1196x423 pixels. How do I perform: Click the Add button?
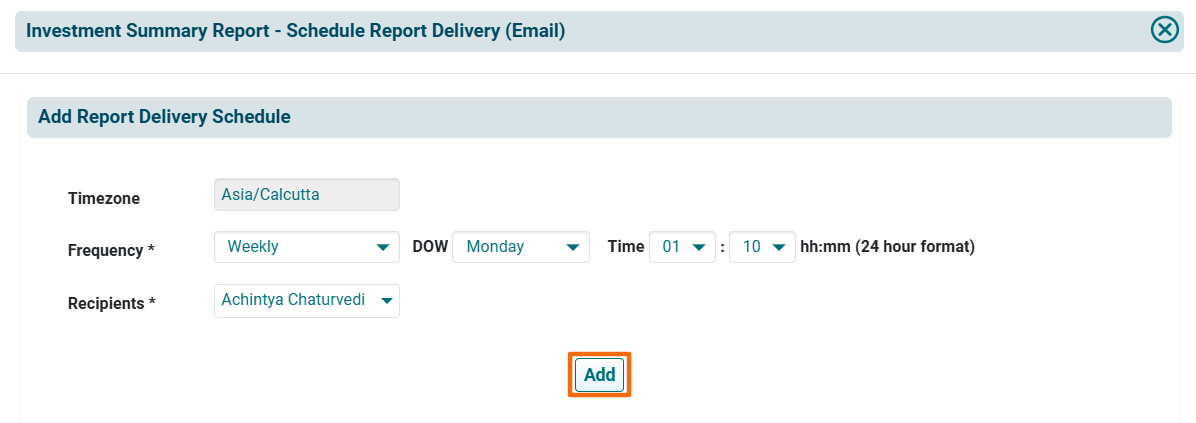(599, 375)
